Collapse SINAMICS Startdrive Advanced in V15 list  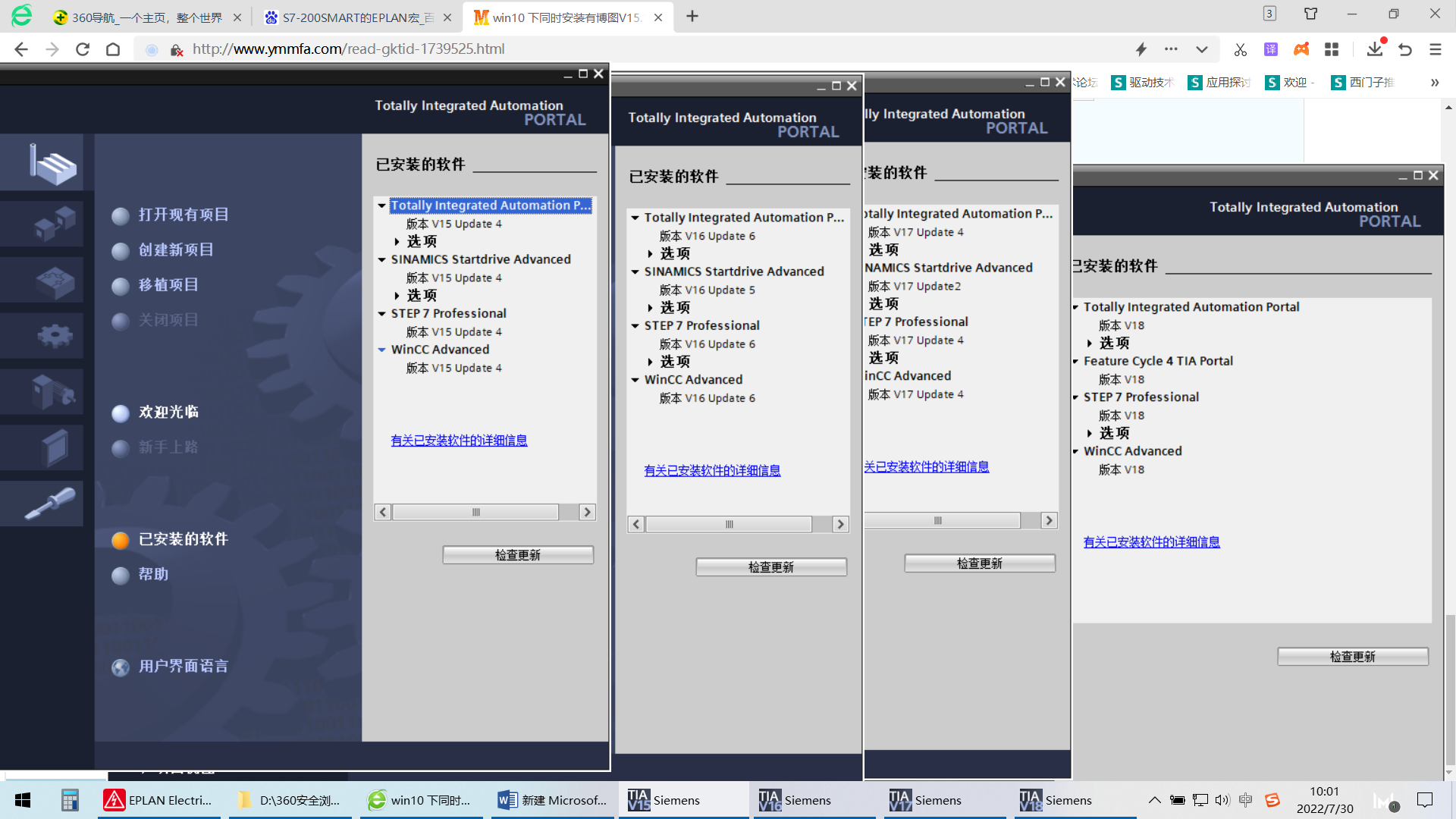382,259
